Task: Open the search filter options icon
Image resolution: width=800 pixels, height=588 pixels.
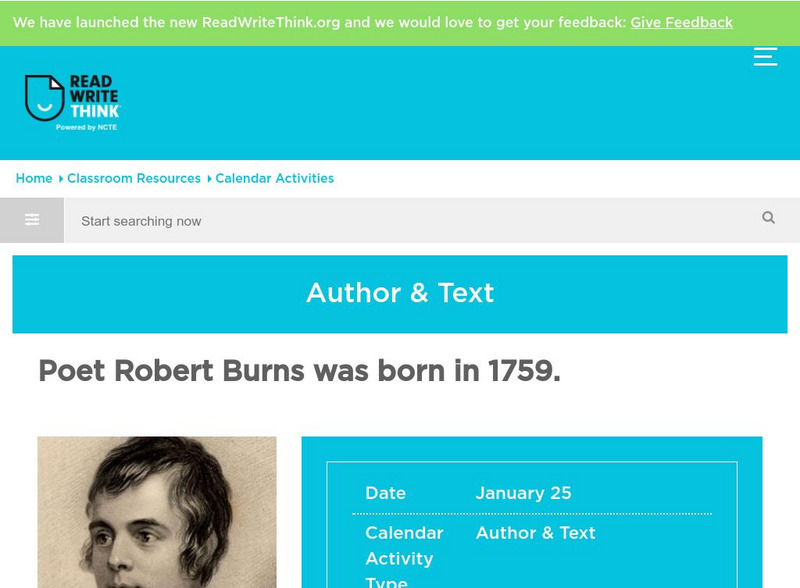Action: click(x=32, y=220)
